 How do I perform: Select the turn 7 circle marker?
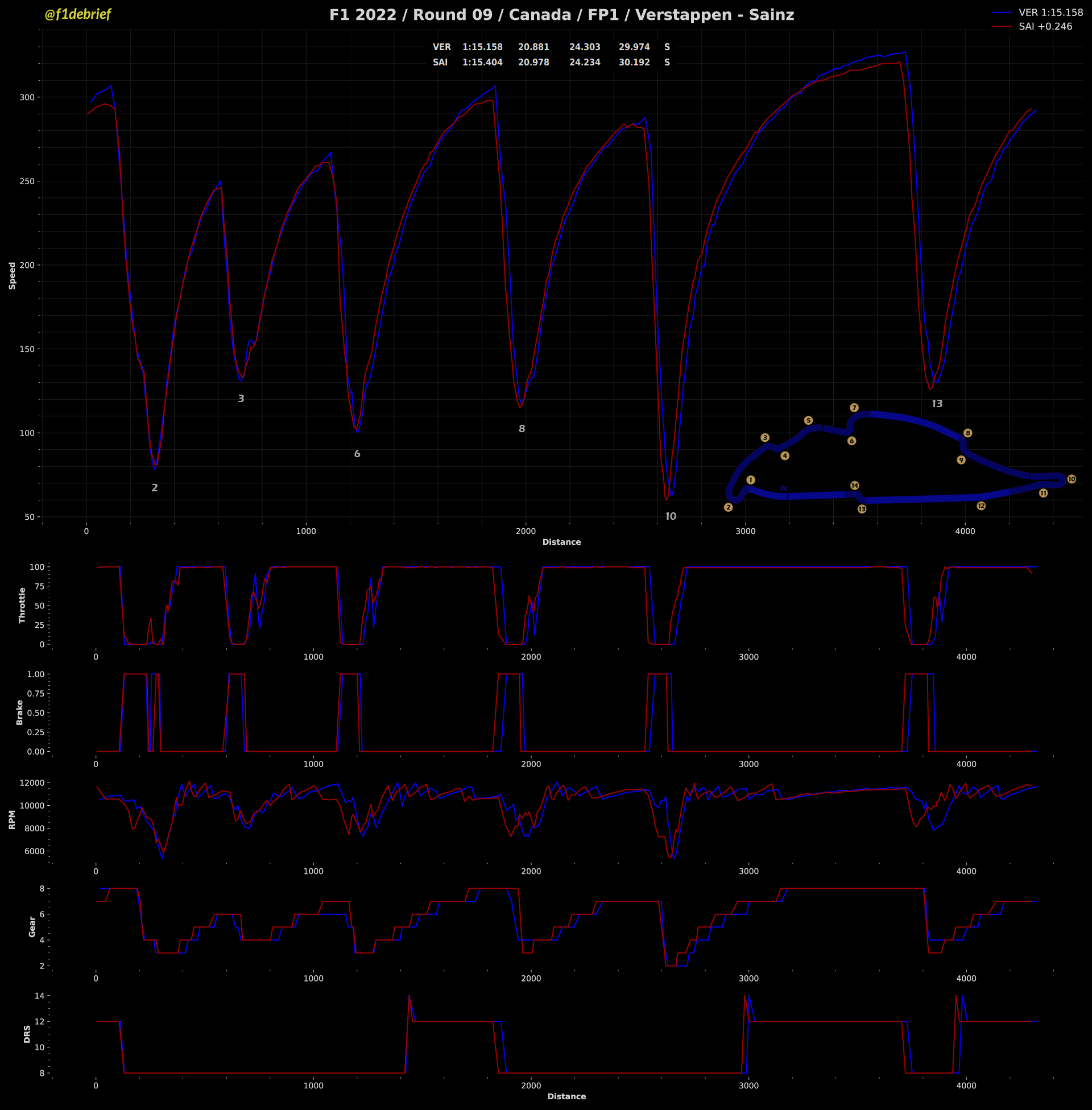tap(854, 408)
